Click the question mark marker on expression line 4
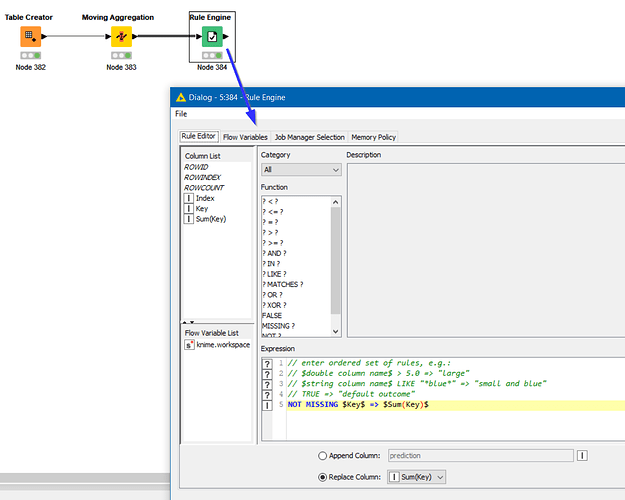 (267, 395)
